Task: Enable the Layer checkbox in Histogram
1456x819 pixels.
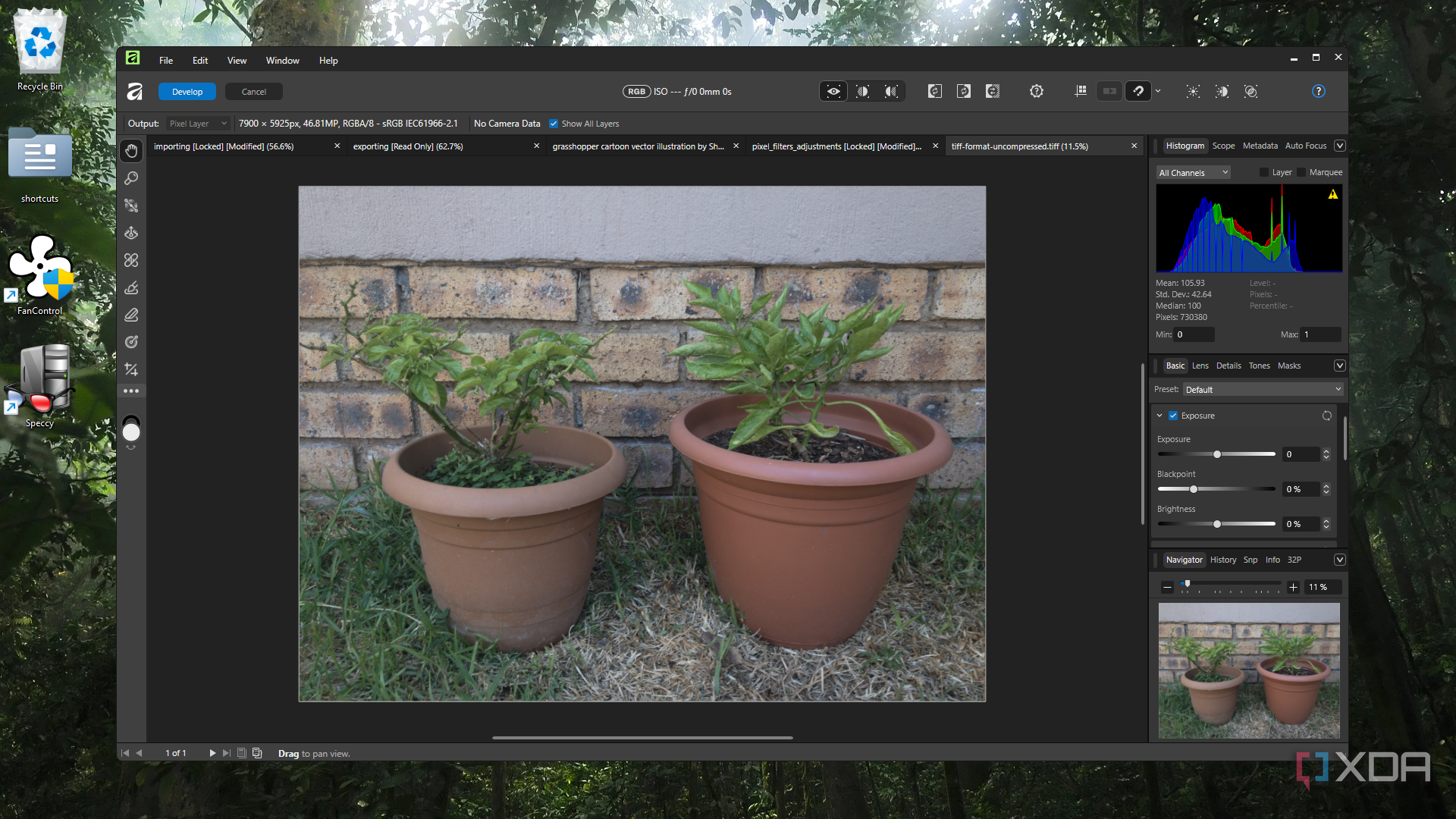Action: pos(1264,173)
